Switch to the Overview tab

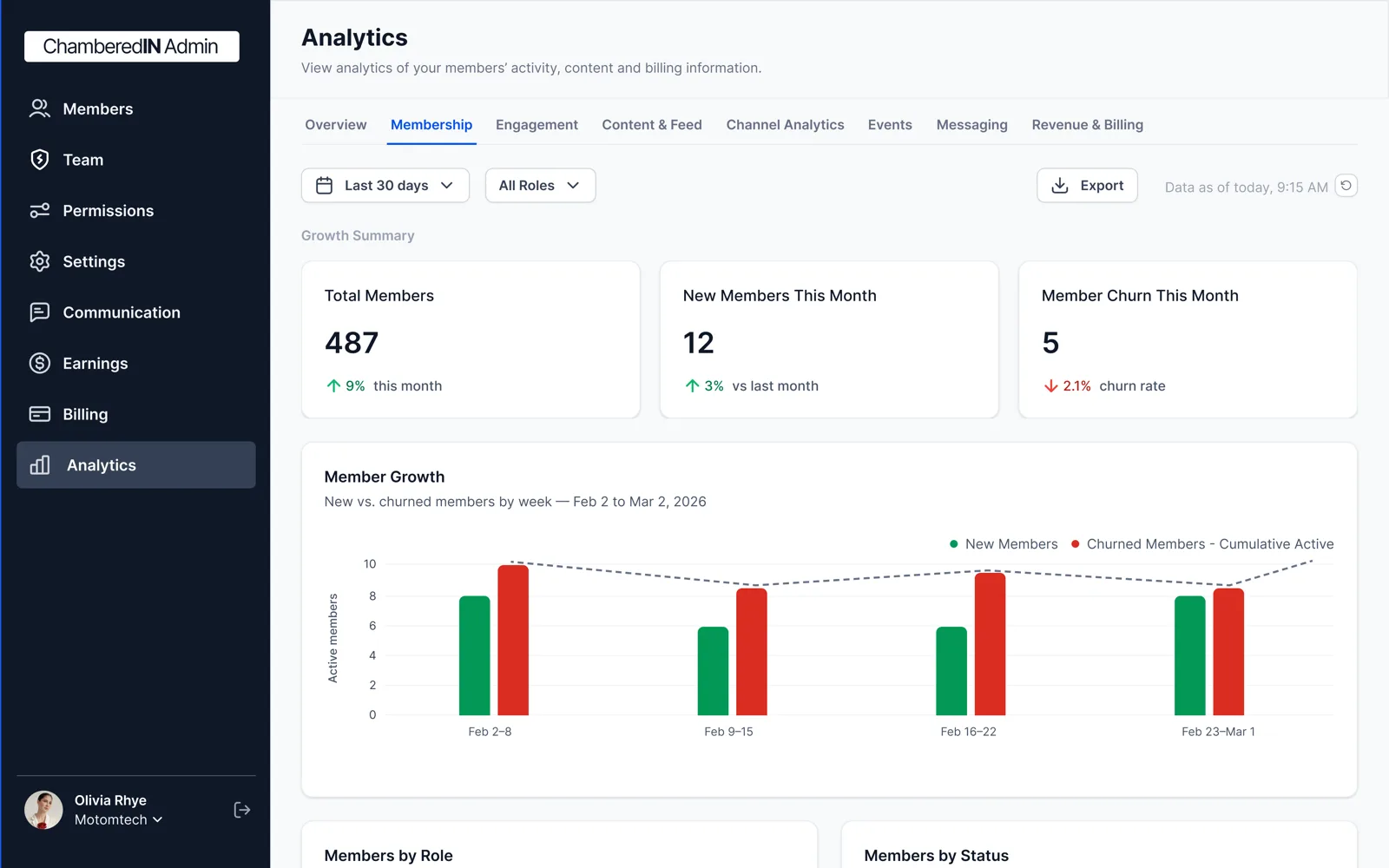(336, 125)
